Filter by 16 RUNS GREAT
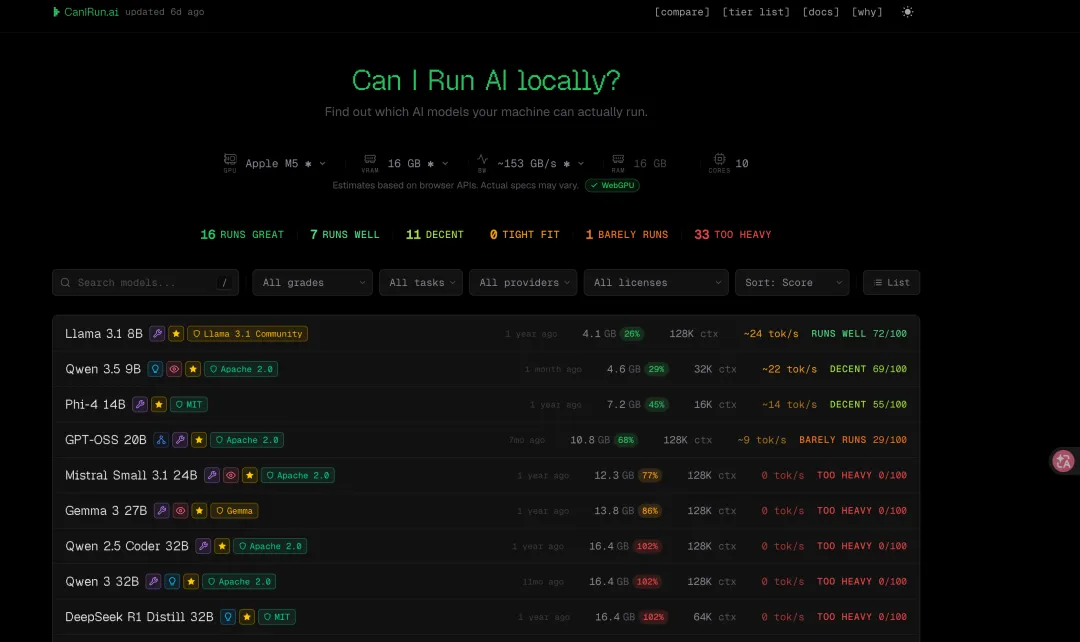The image size is (1080, 642). (242, 235)
